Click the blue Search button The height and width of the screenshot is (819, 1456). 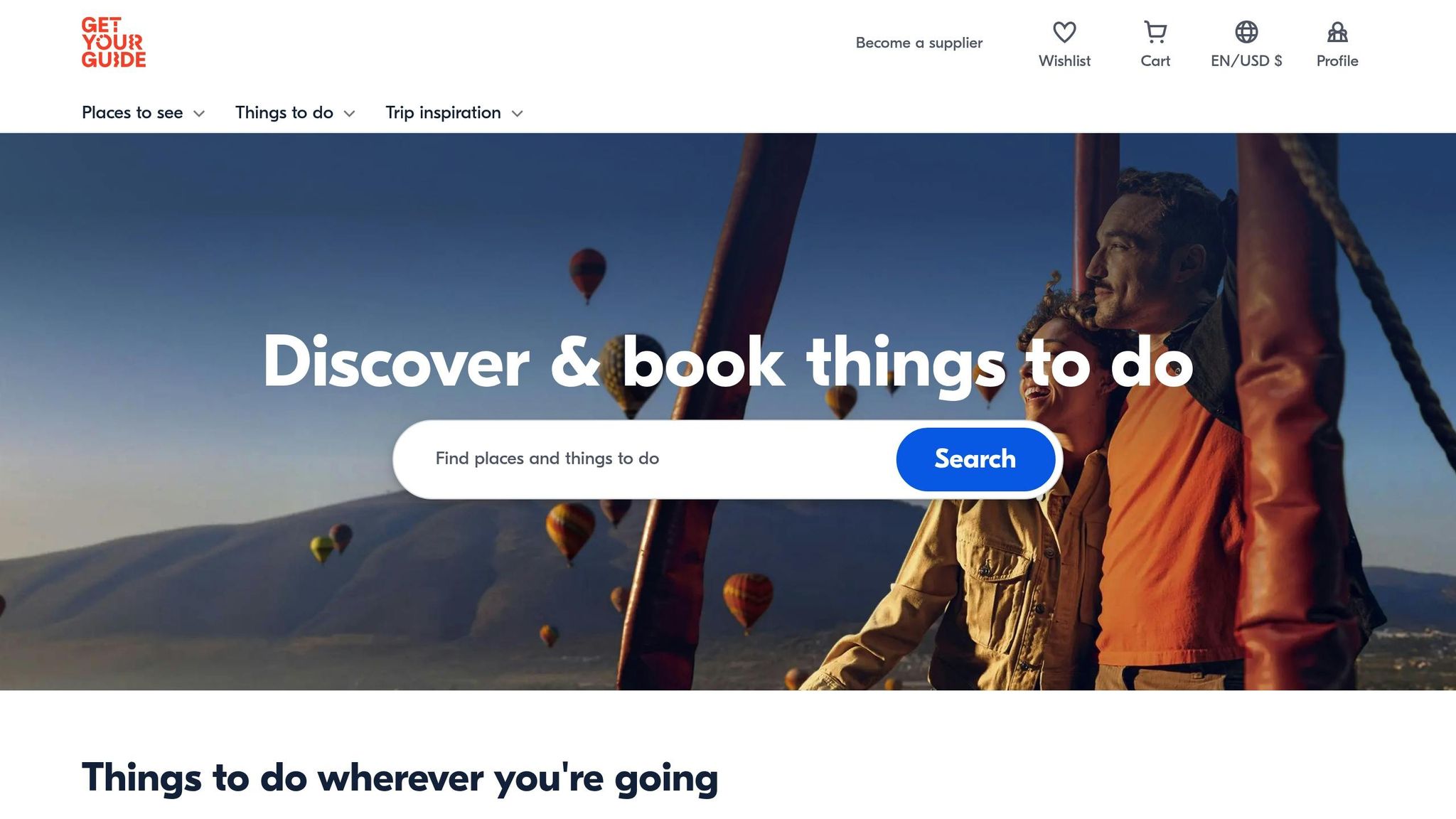click(975, 459)
